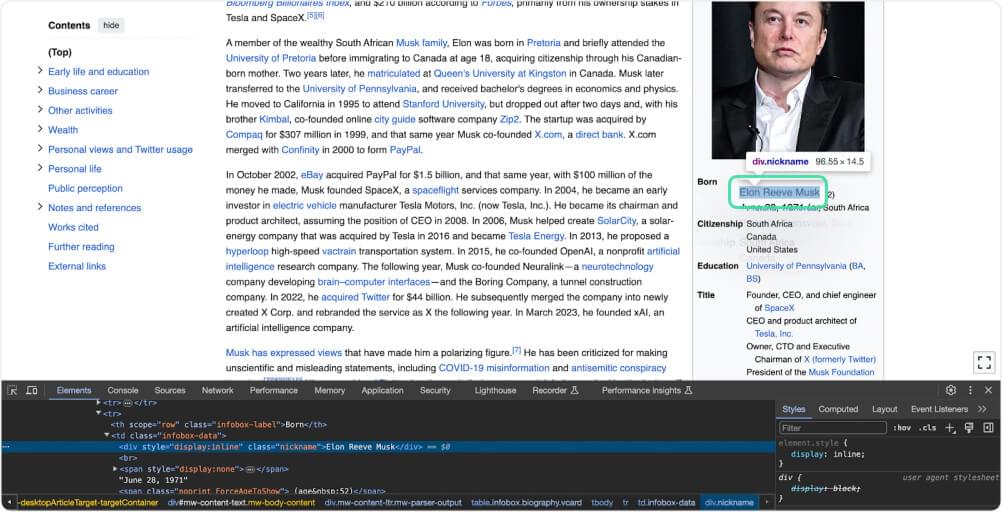Screen dimensions: 1002x512
Task: Open the Security tab
Action: (x=435, y=390)
